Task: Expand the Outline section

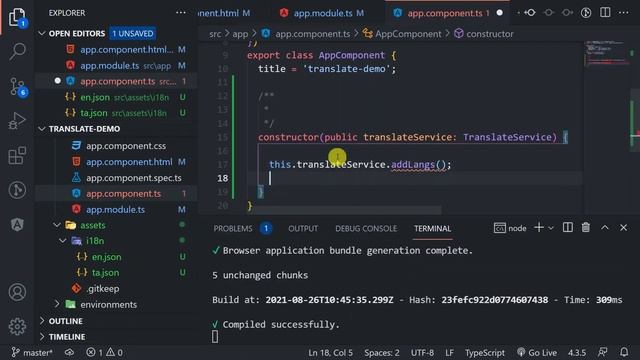Action: 42,321
